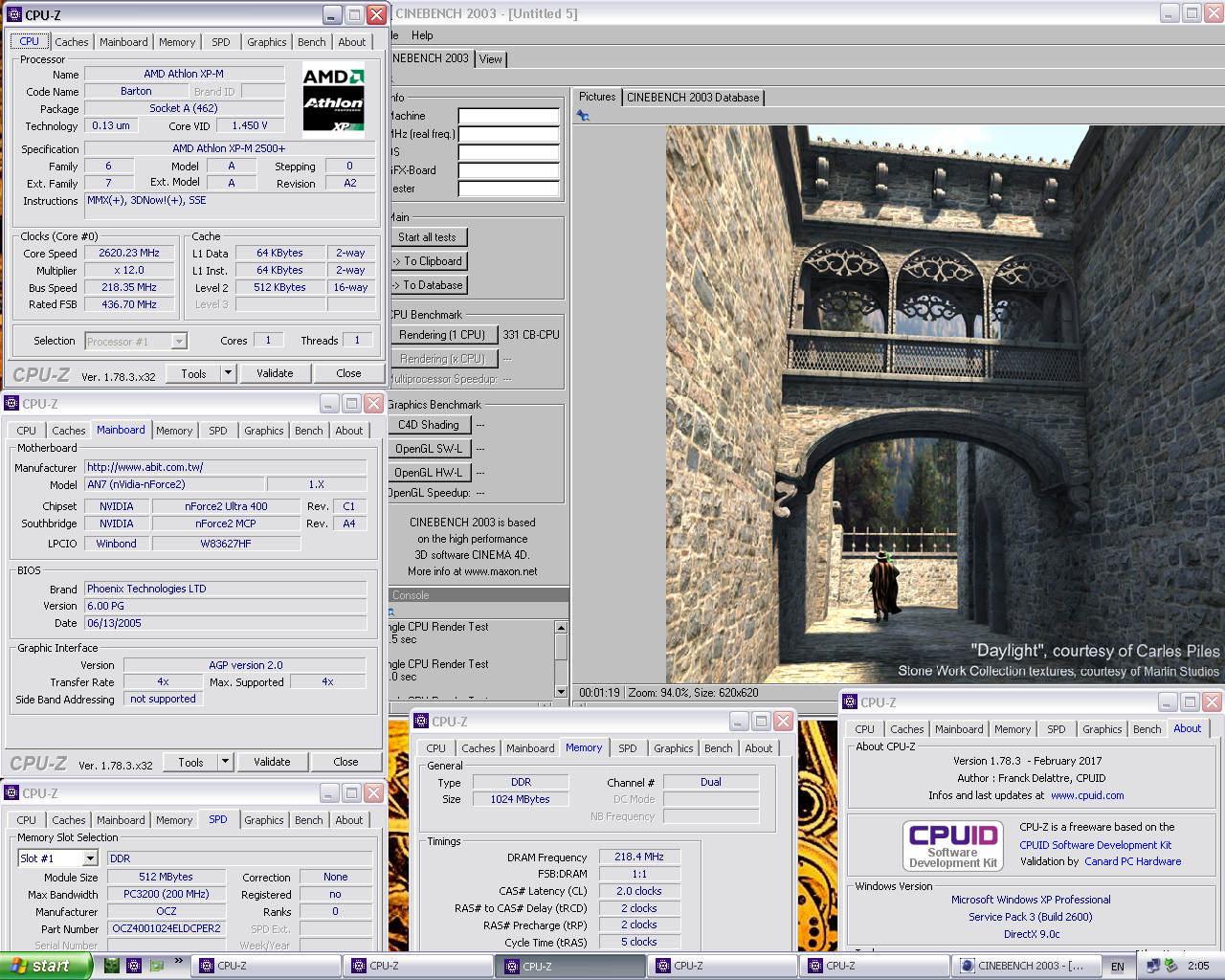
Task: Open SPD tab in CPU-Z Memory window
Action: point(628,748)
